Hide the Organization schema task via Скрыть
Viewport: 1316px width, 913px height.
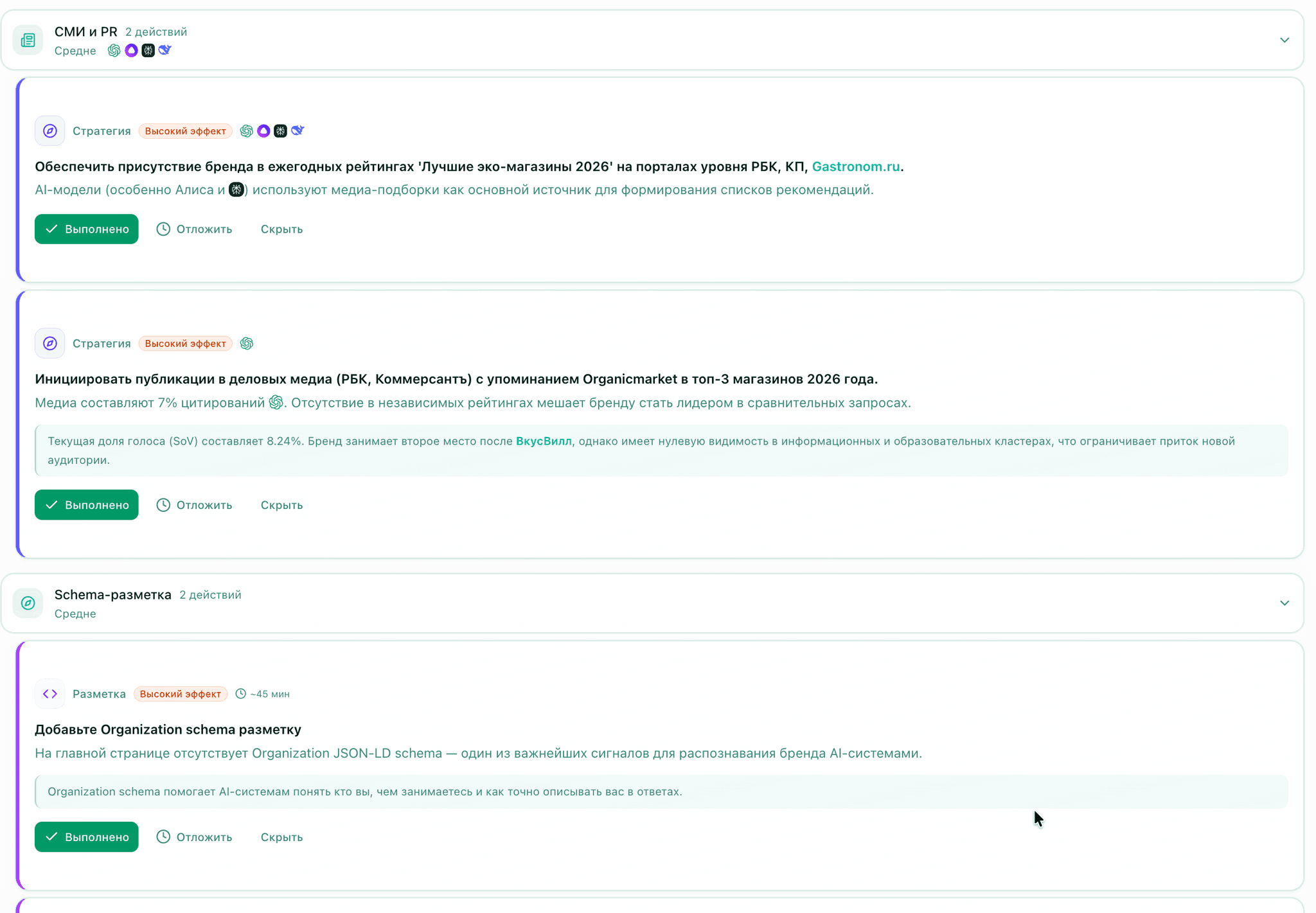click(281, 837)
